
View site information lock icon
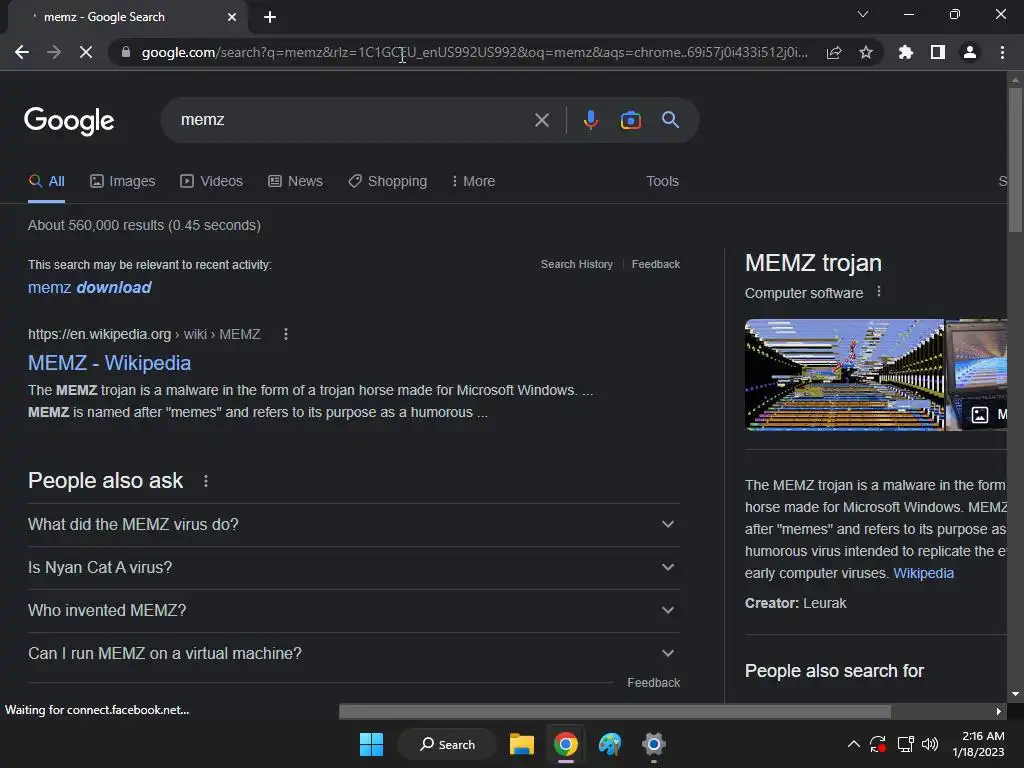[x=126, y=52]
